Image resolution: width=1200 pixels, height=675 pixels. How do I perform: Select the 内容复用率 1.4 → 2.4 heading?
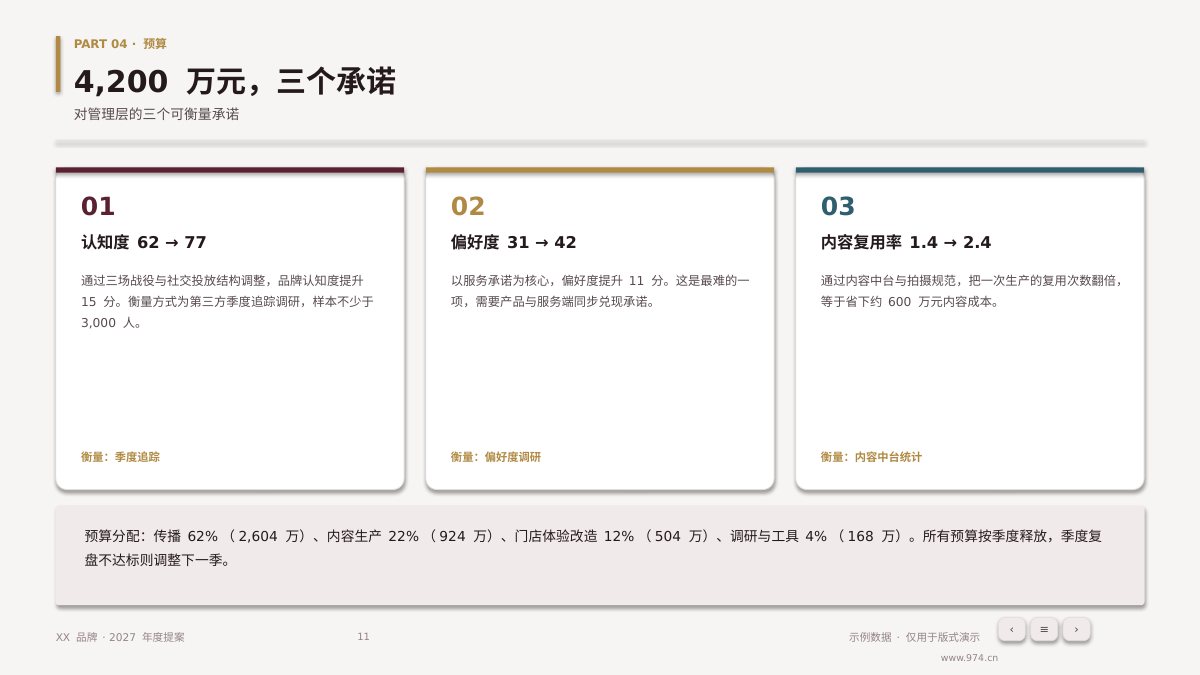906,242
